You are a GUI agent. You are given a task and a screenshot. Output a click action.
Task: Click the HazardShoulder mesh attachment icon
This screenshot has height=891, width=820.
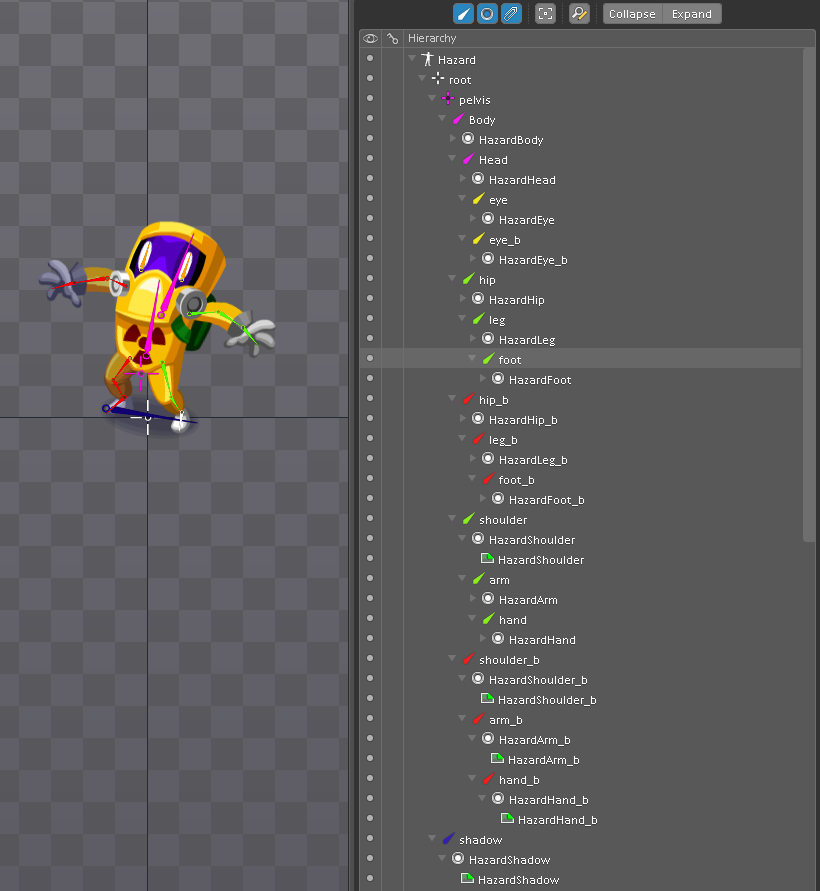[x=487, y=559]
